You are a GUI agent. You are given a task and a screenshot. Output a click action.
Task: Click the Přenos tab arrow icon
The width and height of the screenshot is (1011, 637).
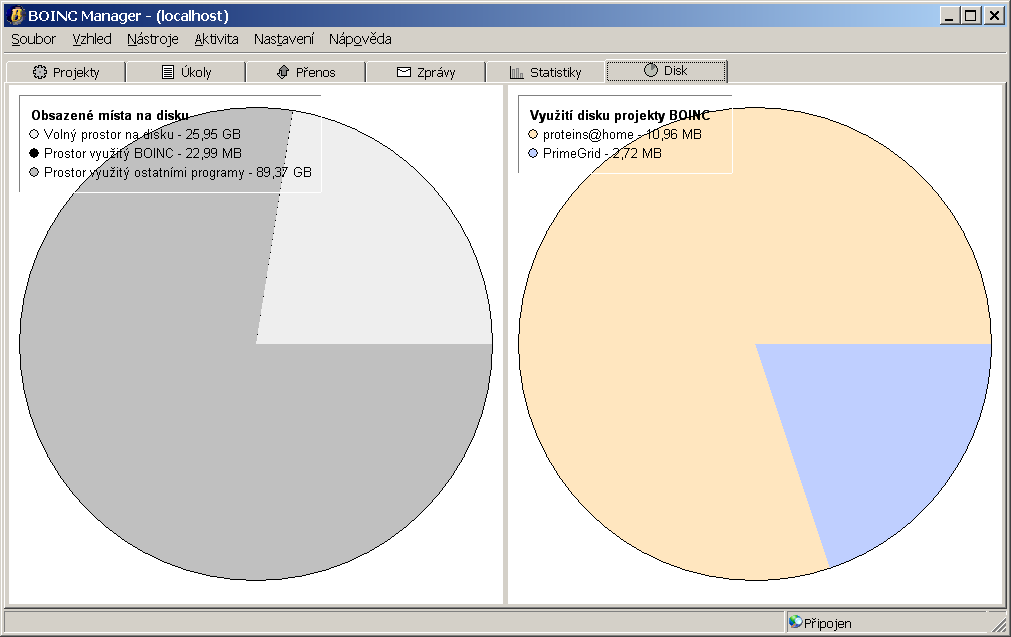282,72
